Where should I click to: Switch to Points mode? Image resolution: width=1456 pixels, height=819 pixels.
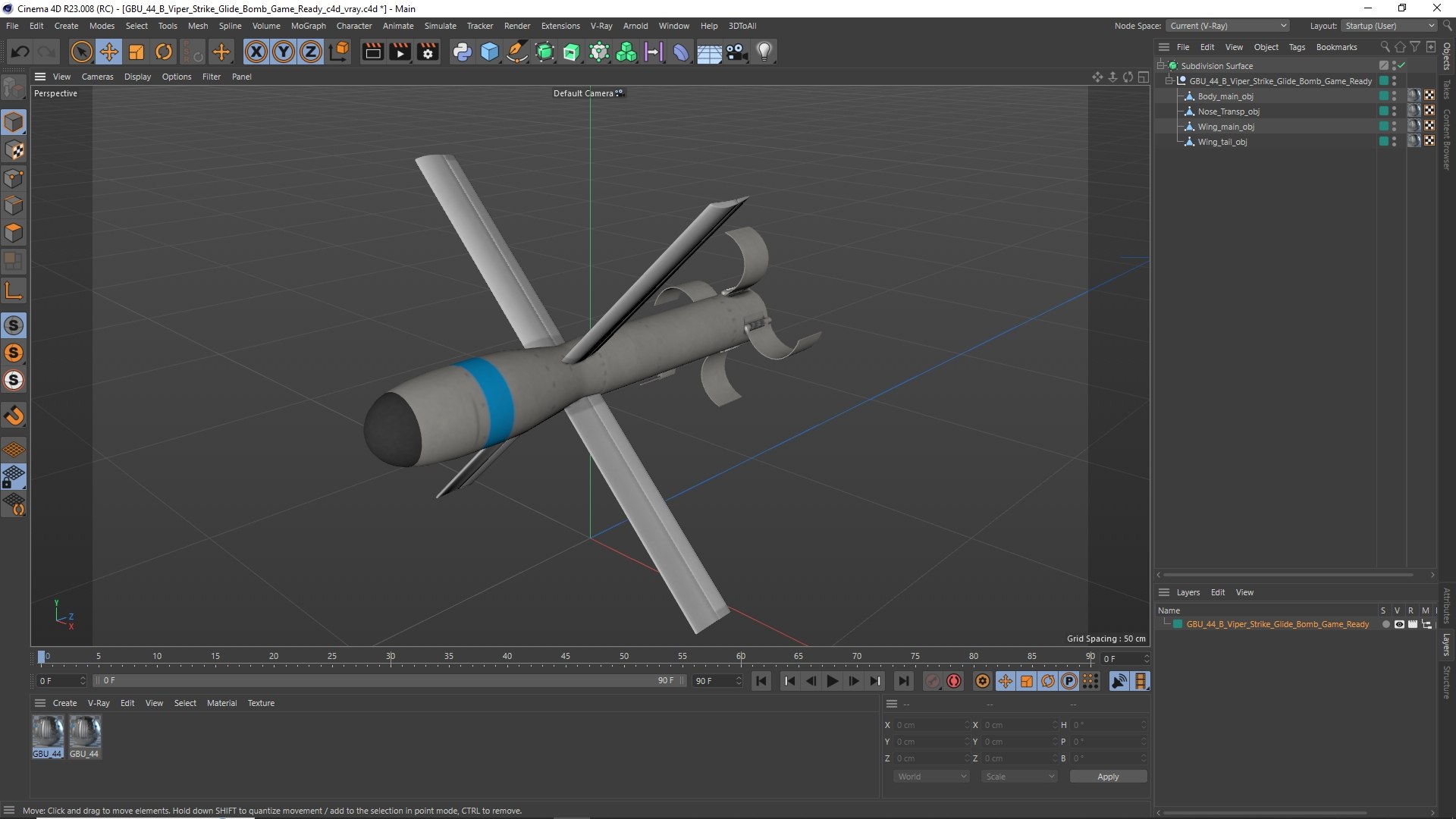coord(14,178)
